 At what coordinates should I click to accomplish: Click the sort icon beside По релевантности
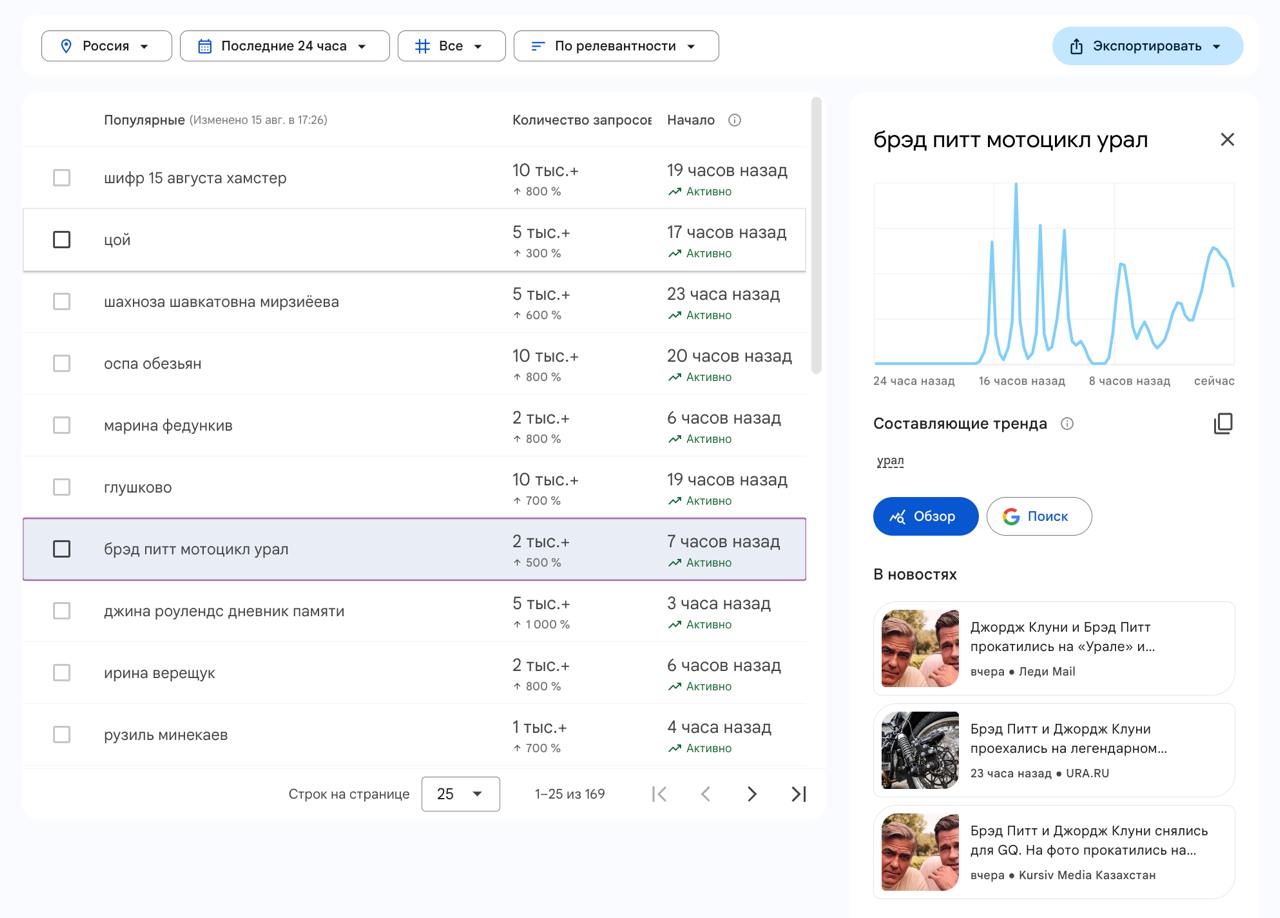537,45
